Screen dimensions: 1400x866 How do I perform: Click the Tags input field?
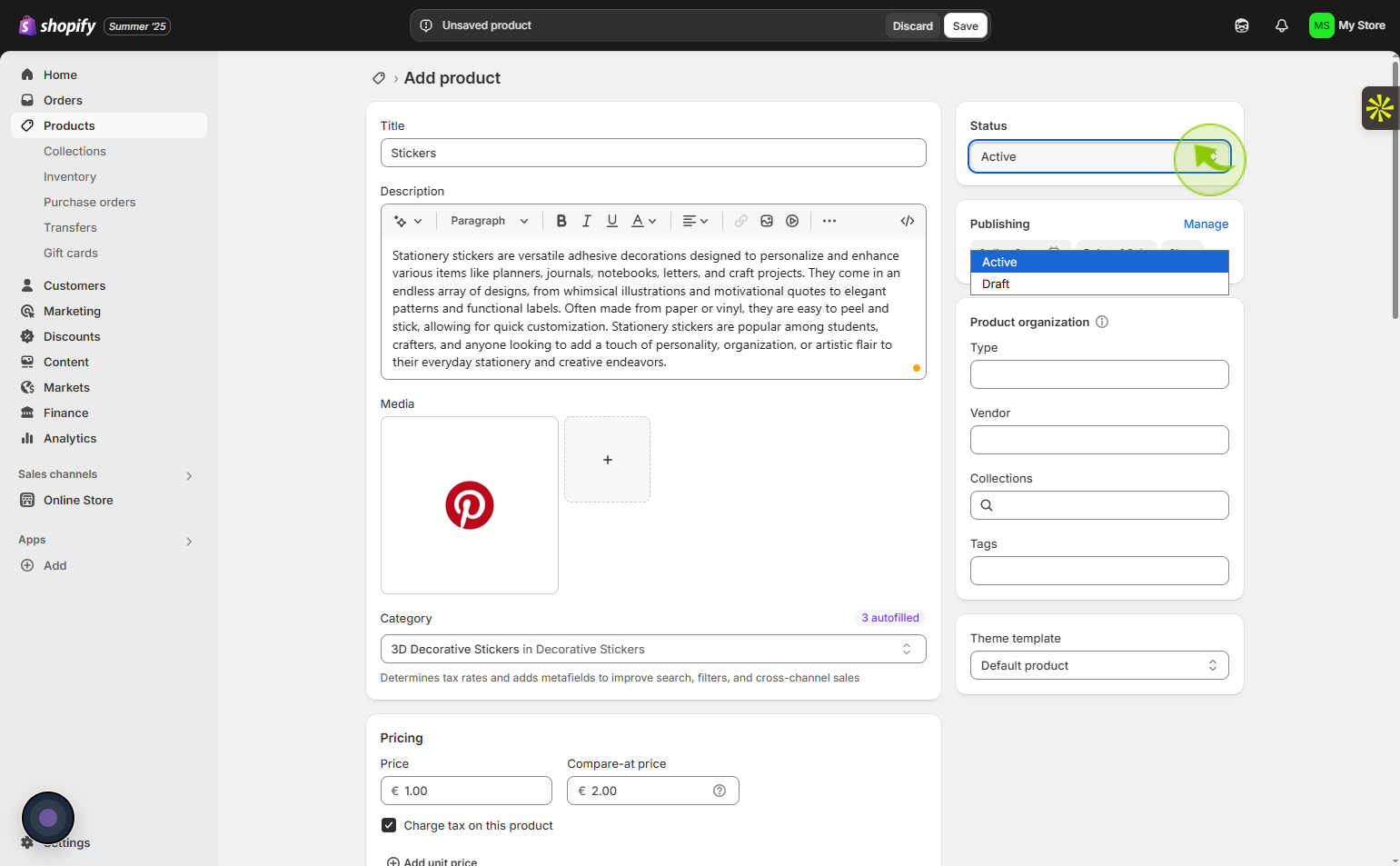pyautogui.click(x=1099, y=571)
